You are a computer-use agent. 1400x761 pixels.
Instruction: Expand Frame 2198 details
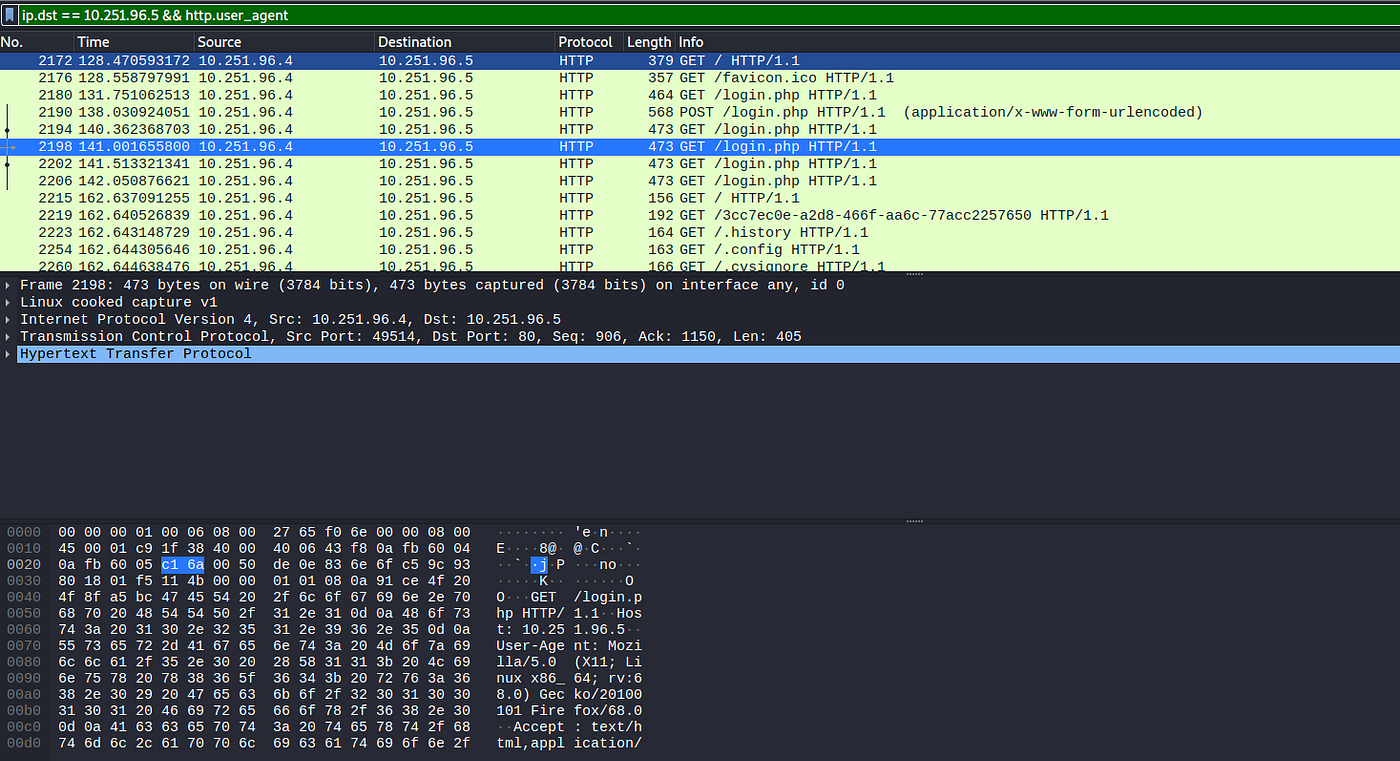point(8,284)
